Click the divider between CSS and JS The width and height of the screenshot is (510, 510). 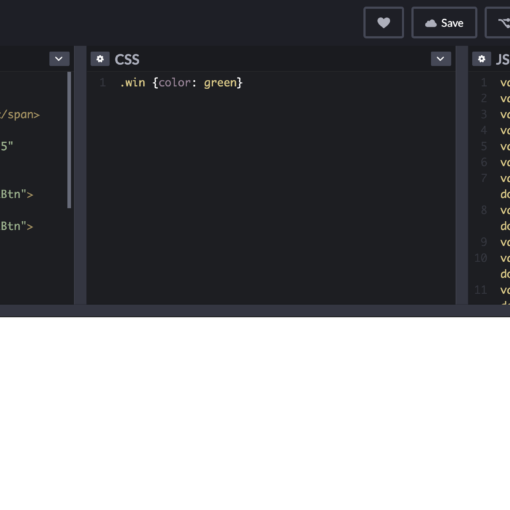(x=462, y=175)
